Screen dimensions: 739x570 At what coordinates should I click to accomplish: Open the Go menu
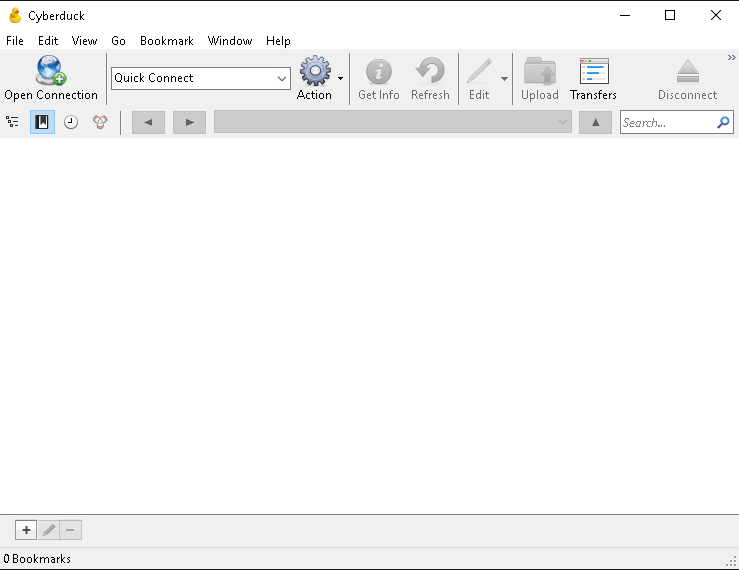[x=118, y=41]
